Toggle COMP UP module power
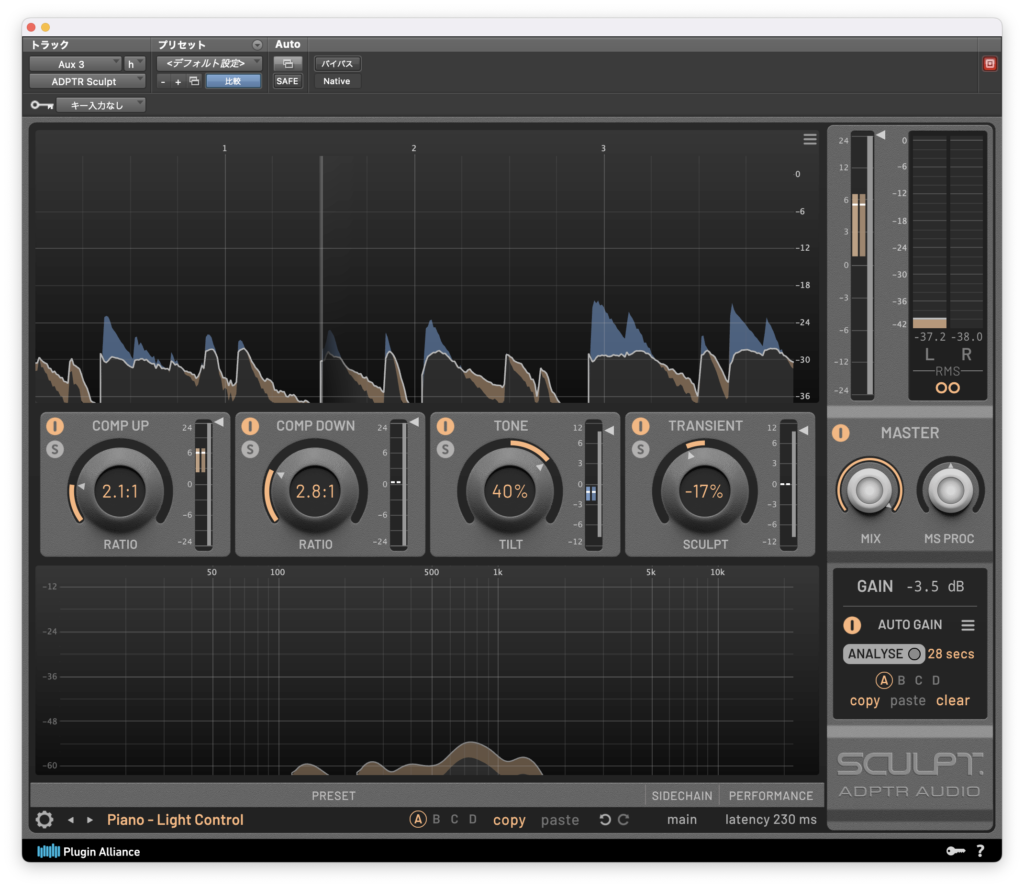The width and height of the screenshot is (1024, 888). pos(55,426)
